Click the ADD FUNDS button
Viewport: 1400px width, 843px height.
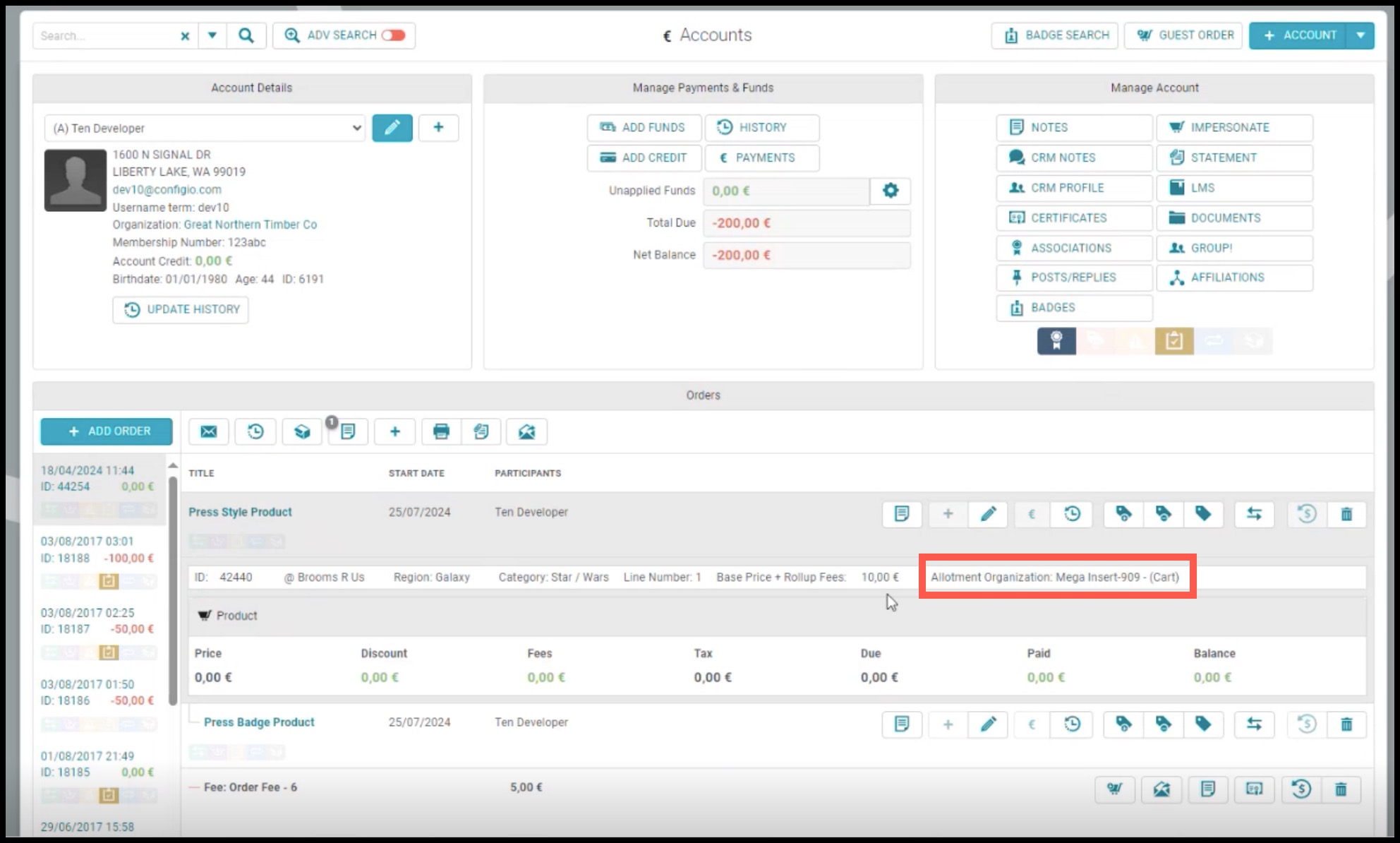tap(644, 128)
